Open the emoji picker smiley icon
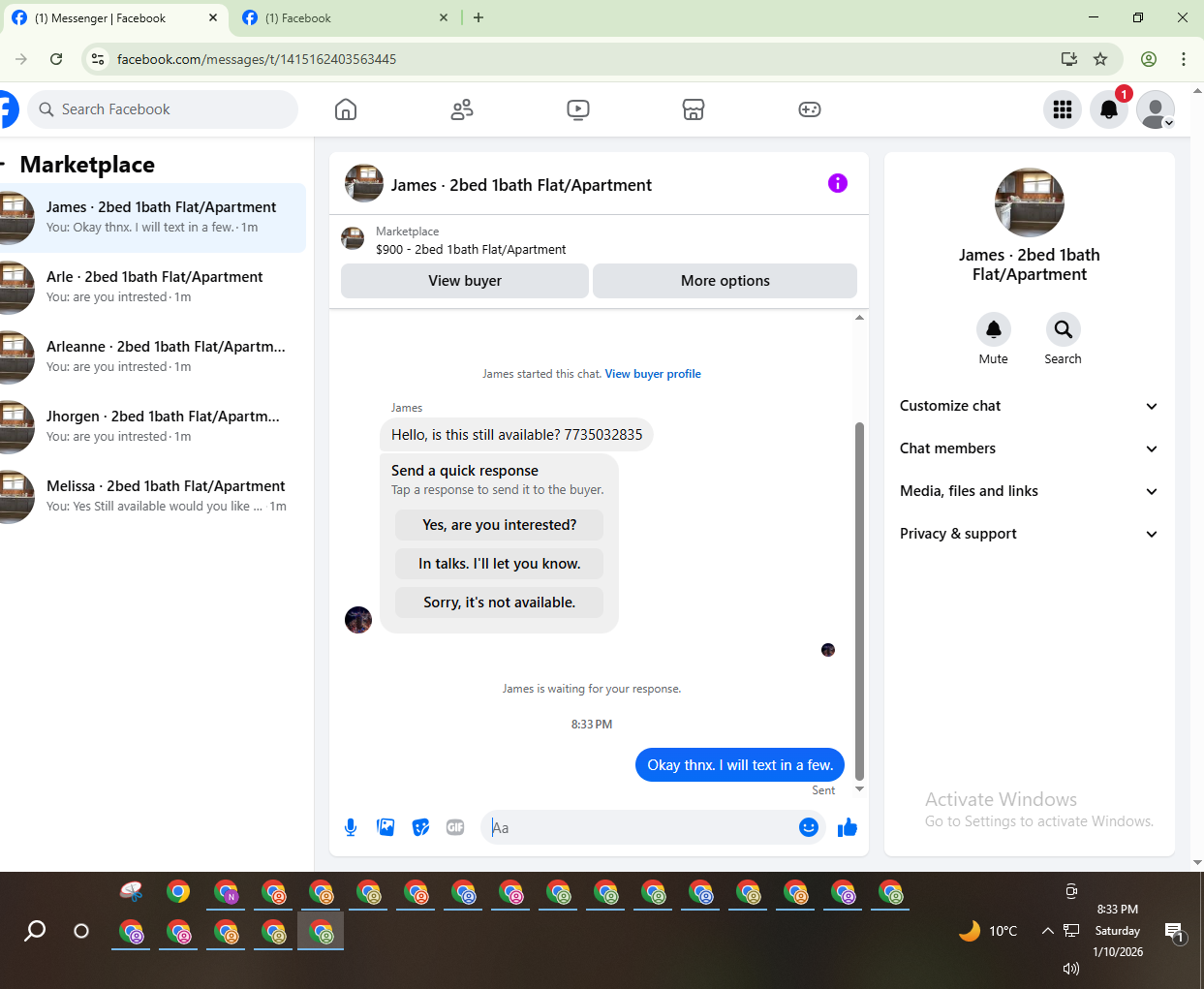This screenshot has width=1204, height=989. [x=809, y=827]
